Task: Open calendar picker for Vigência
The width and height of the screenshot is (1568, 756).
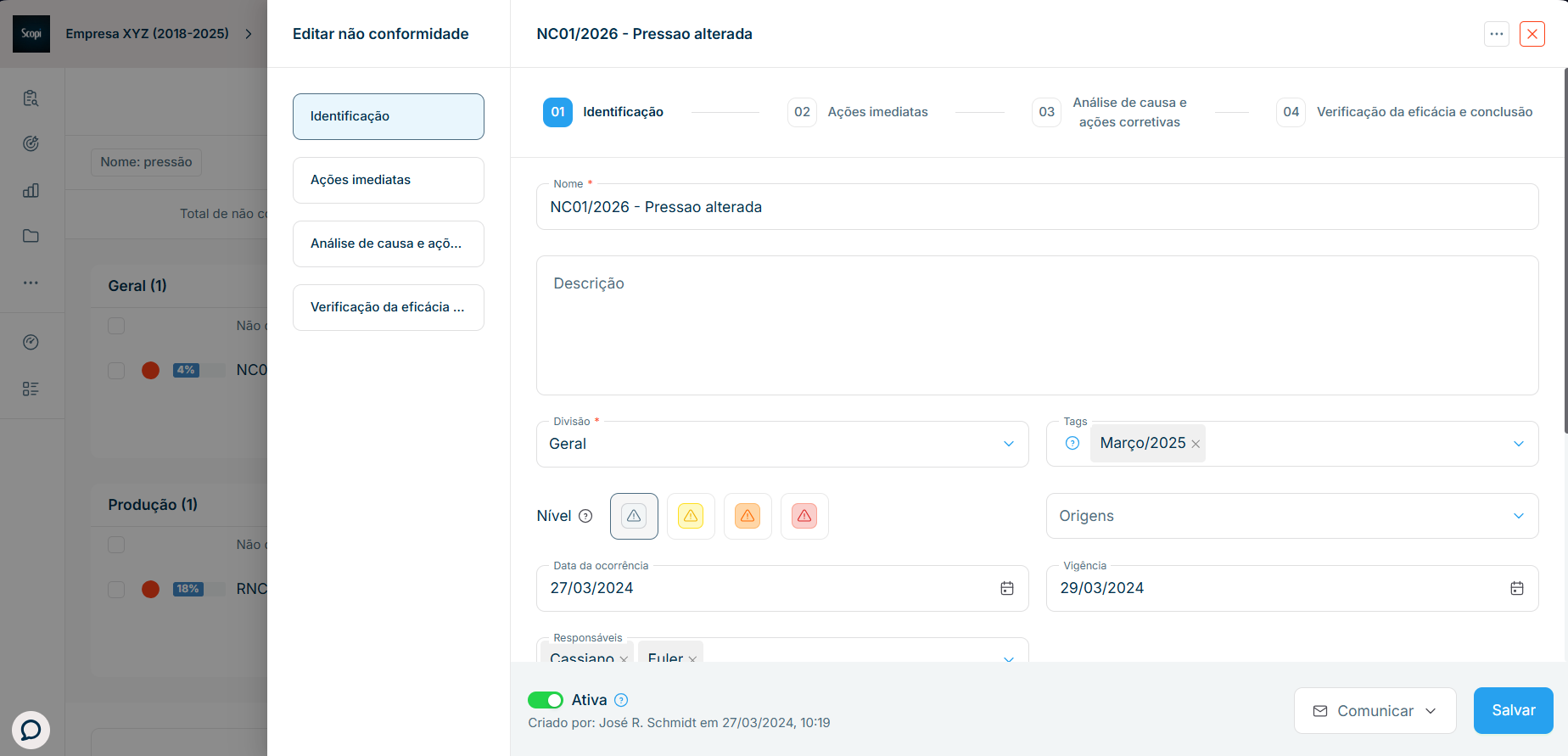Action: coord(1517,588)
